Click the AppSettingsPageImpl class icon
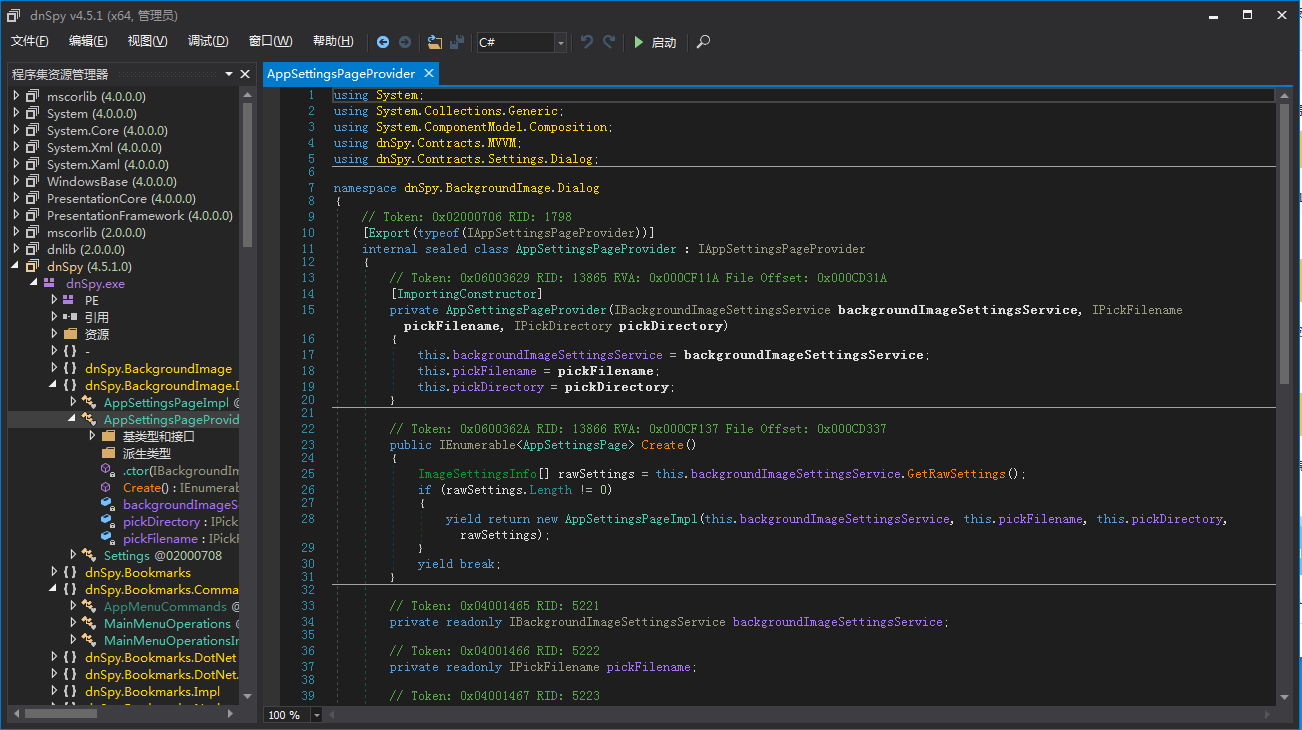The image size is (1302, 730). [89, 402]
